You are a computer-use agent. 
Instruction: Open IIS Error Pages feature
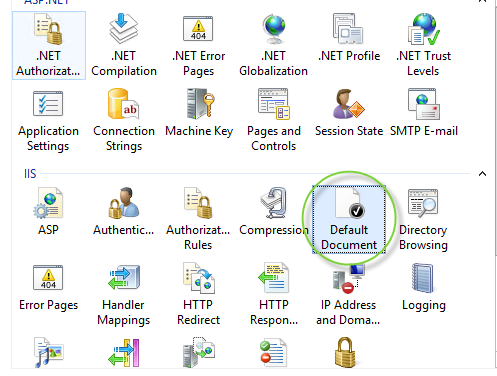[48, 288]
